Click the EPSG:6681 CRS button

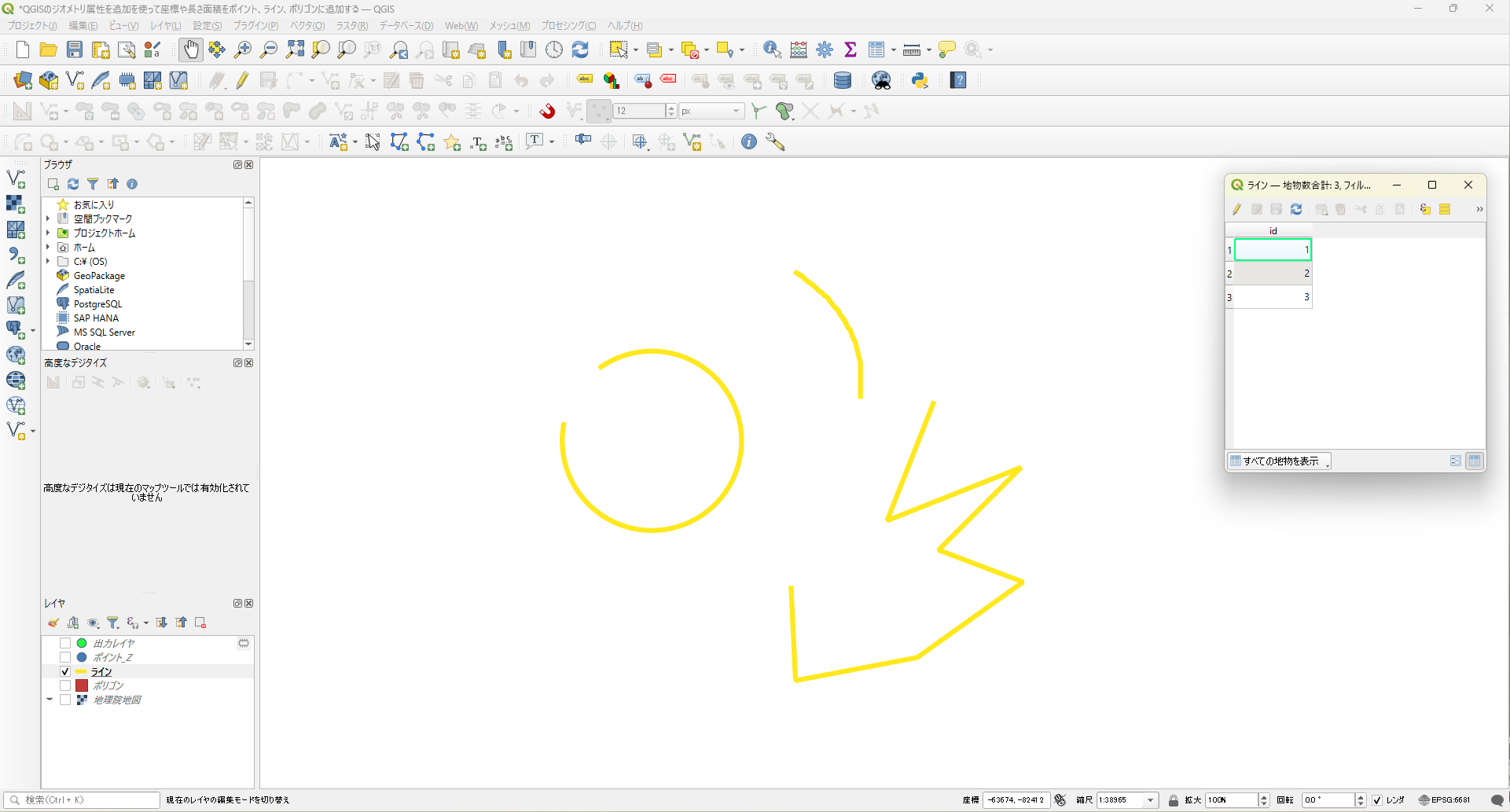(x=1445, y=800)
